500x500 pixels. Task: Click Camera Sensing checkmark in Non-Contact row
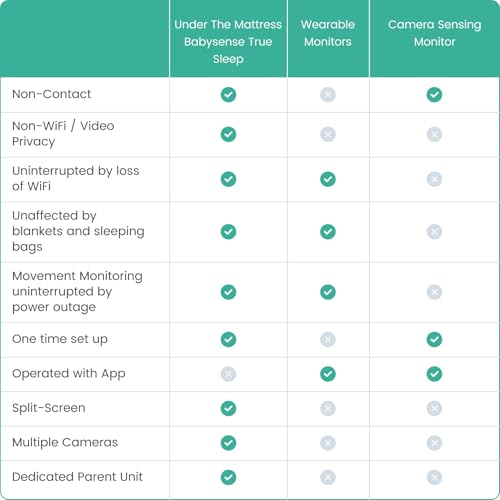434,95
